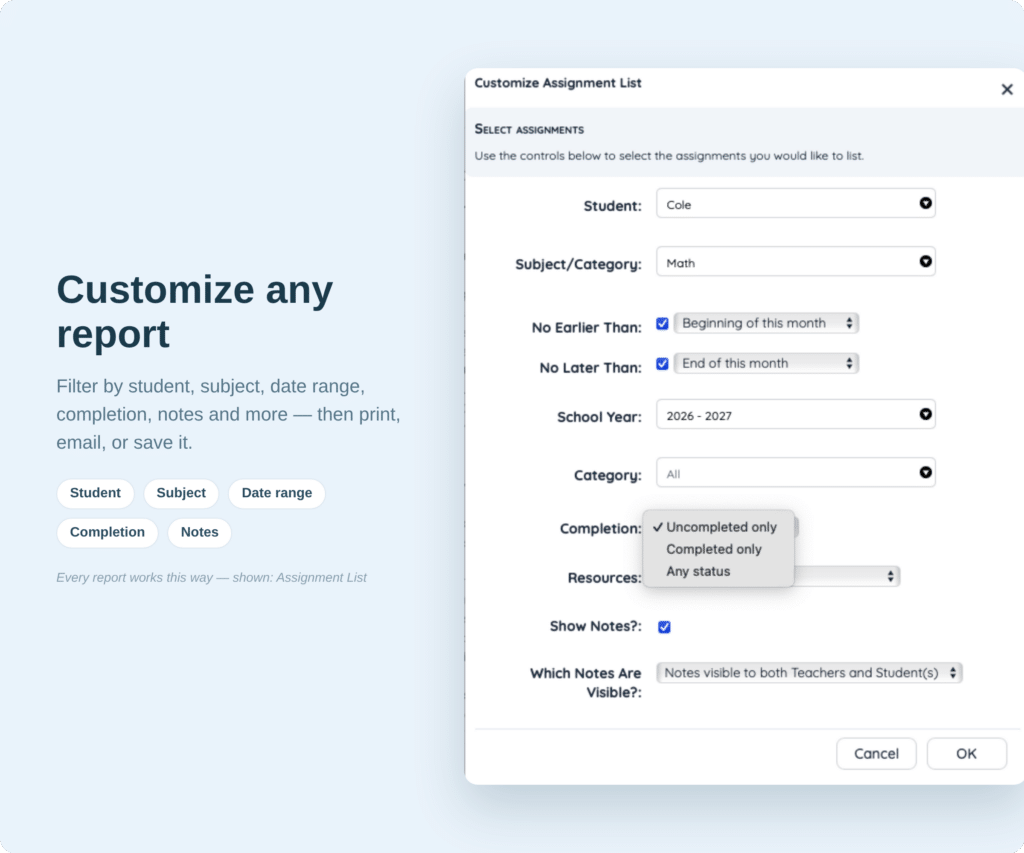Close the Customize Assignment List dialog
Image resolution: width=1024 pixels, height=853 pixels.
[1006, 89]
